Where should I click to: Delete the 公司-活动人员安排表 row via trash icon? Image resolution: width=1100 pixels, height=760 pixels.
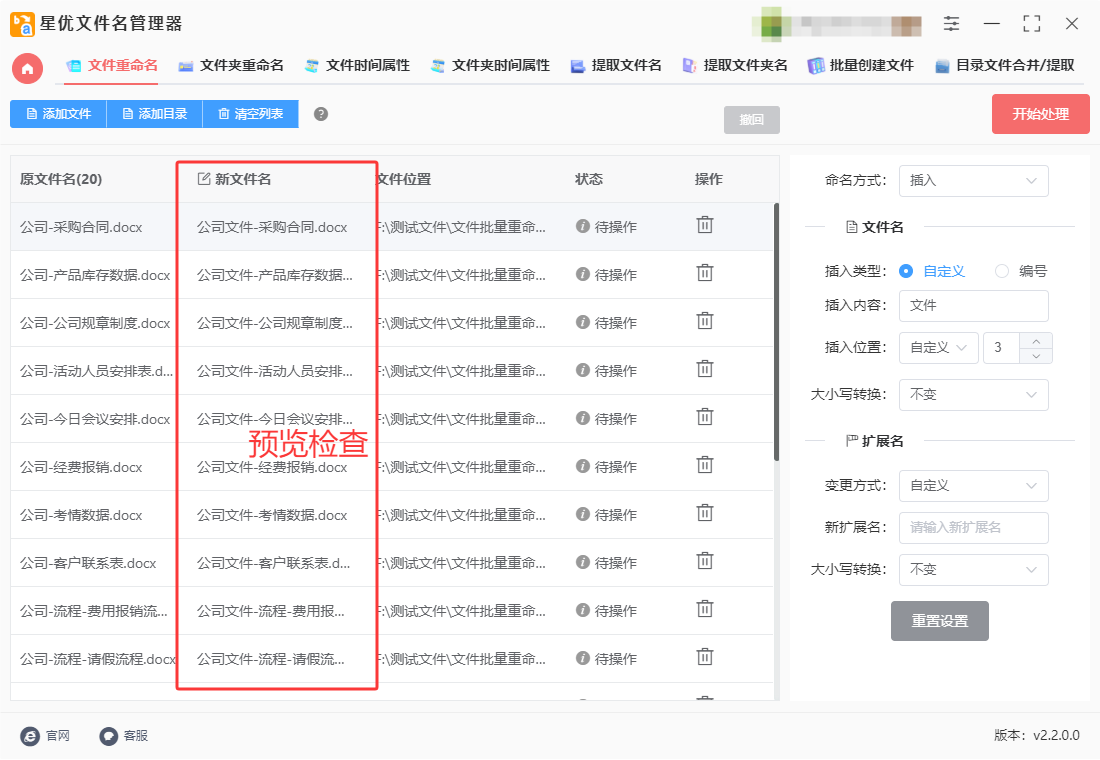pos(704,368)
